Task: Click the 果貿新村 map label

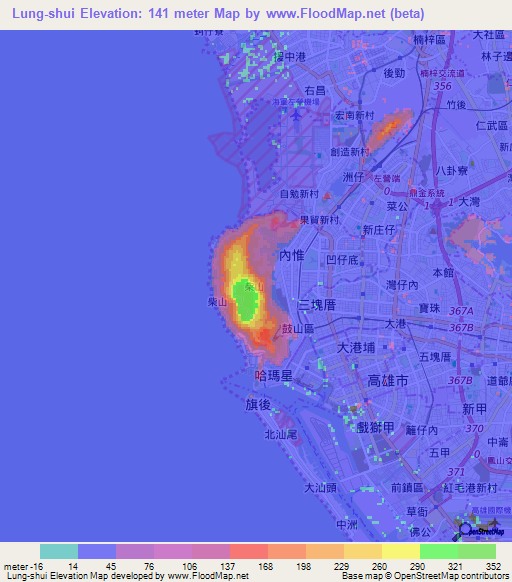Action: [319, 220]
